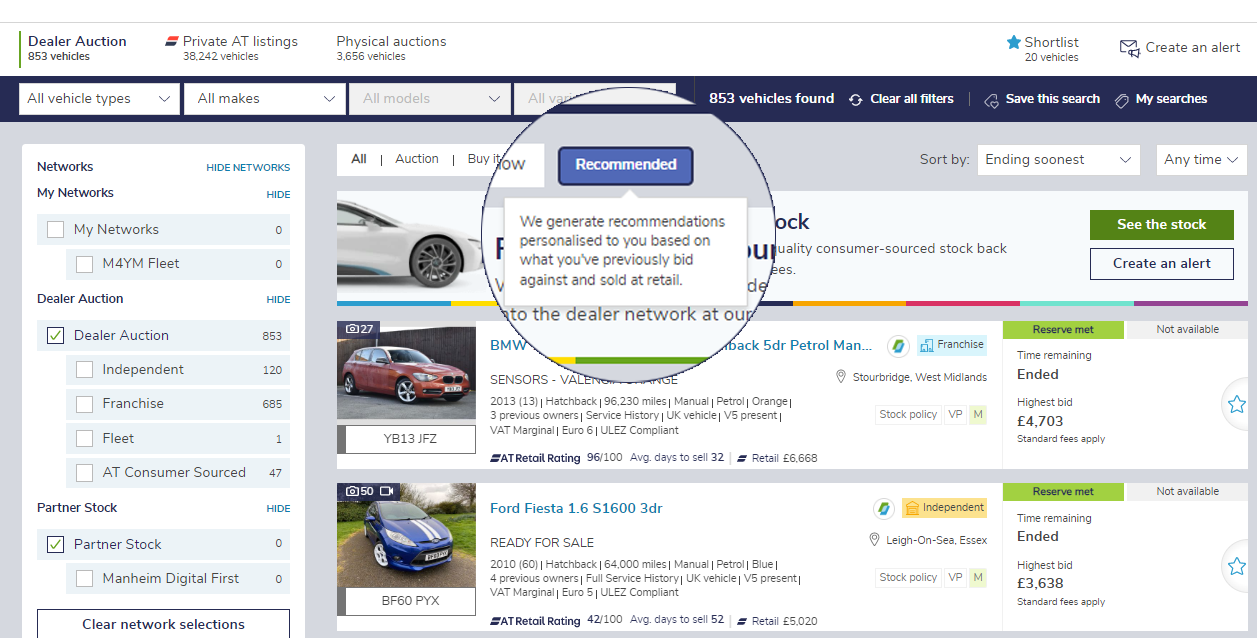This screenshot has width=1257, height=638.
Task: Uncheck the Dealer Auction checkbox
Action: pyautogui.click(x=55, y=335)
